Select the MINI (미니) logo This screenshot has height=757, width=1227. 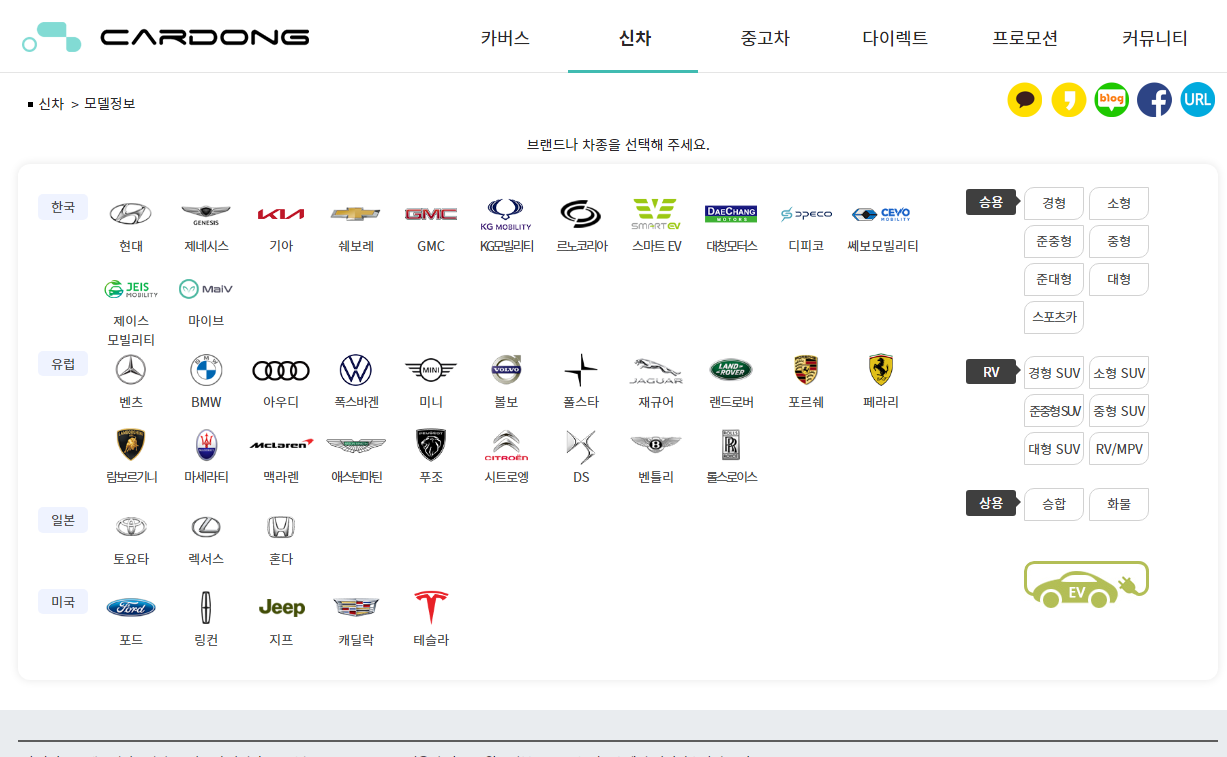431,370
